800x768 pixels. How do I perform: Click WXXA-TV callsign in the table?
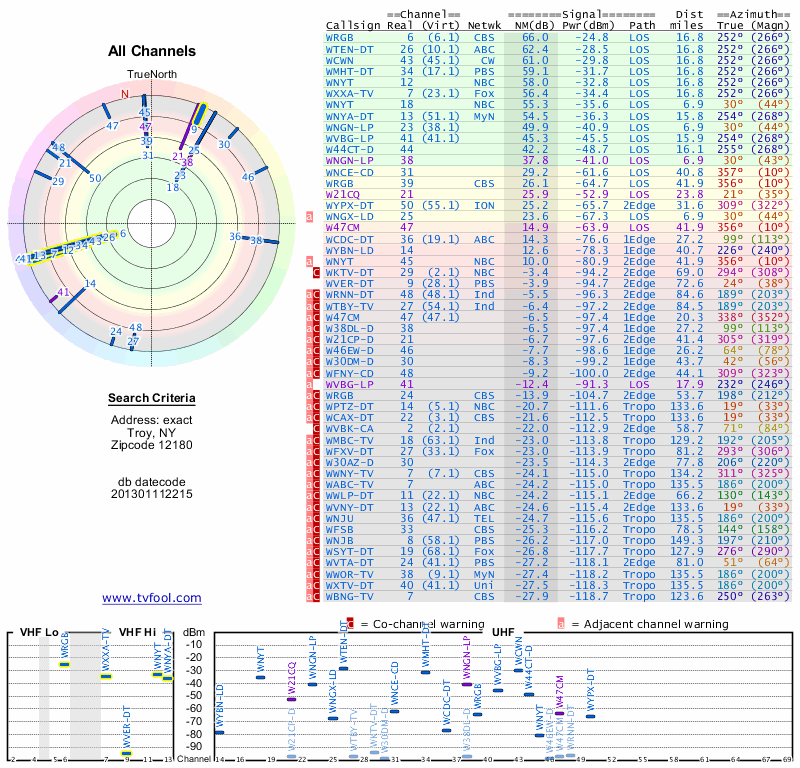pyautogui.click(x=349, y=93)
